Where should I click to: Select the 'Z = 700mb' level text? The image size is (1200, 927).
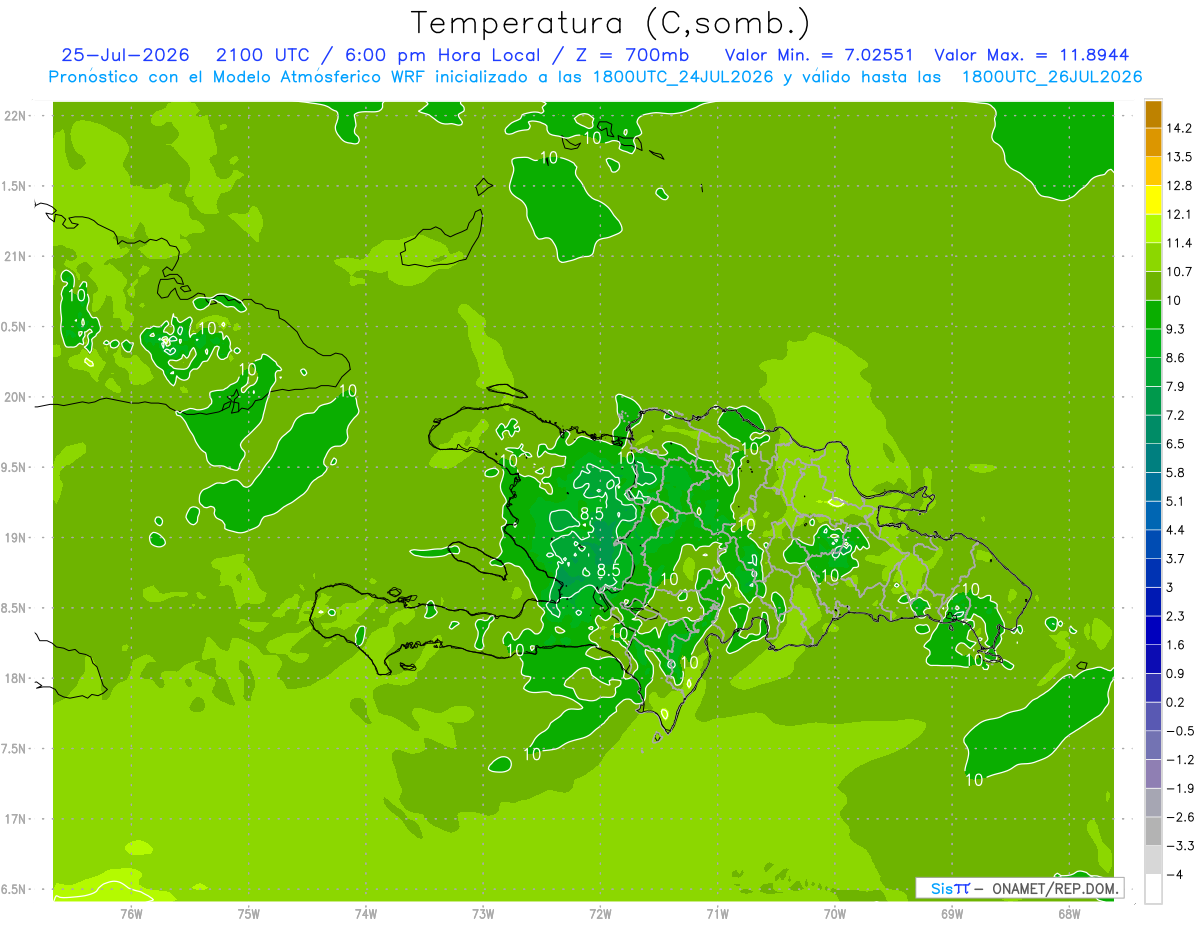coord(635,55)
